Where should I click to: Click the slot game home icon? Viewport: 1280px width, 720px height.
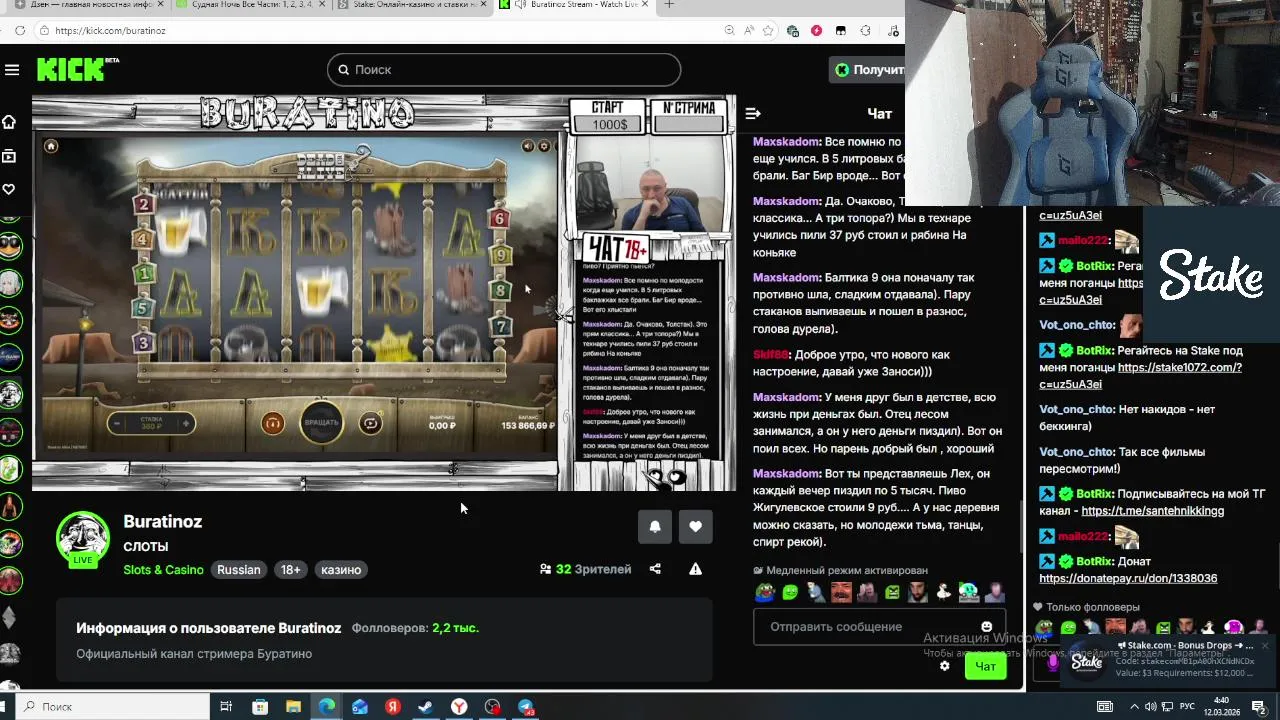[51, 146]
